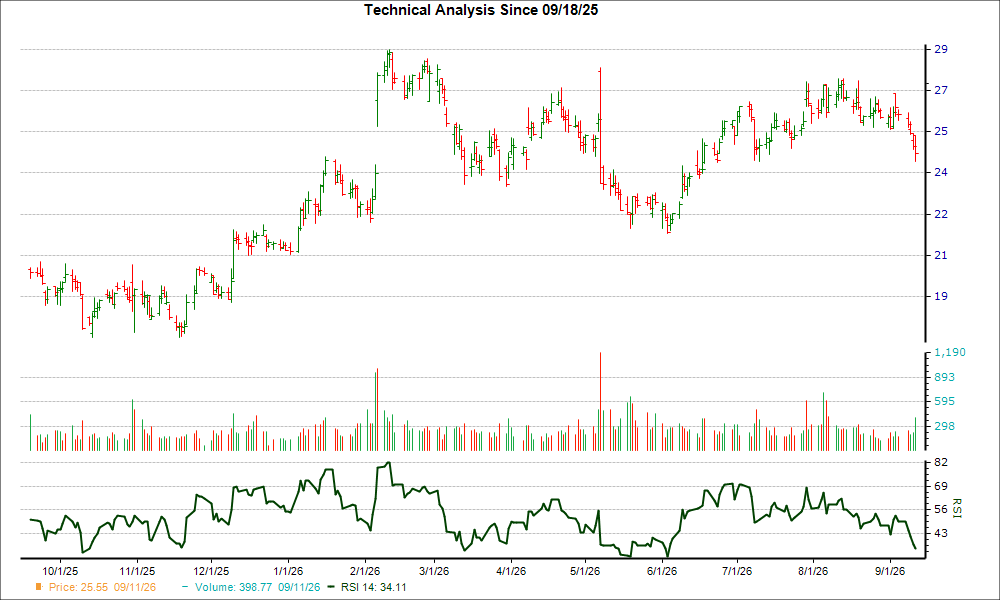This screenshot has height=600, width=1000.
Task: Click the price axis label 27
Action: [x=941, y=91]
